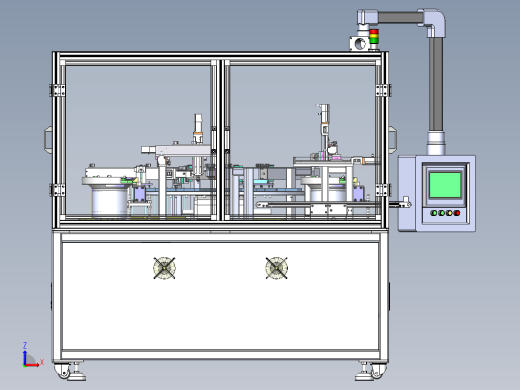Image resolution: width=520 pixels, height=390 pixels.
Task: Pick the upper-left door hinge
Action: [x=57, y=90]
